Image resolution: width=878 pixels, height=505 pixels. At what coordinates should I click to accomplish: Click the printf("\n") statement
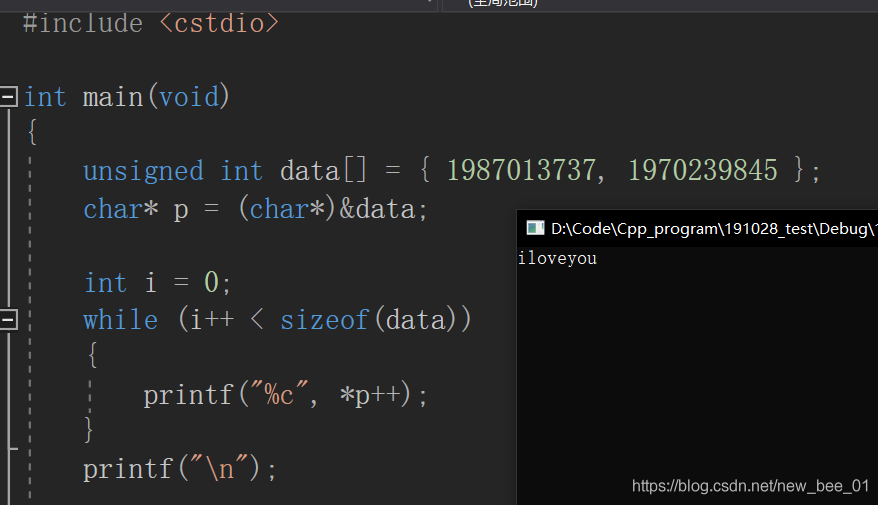pos(180,469)
